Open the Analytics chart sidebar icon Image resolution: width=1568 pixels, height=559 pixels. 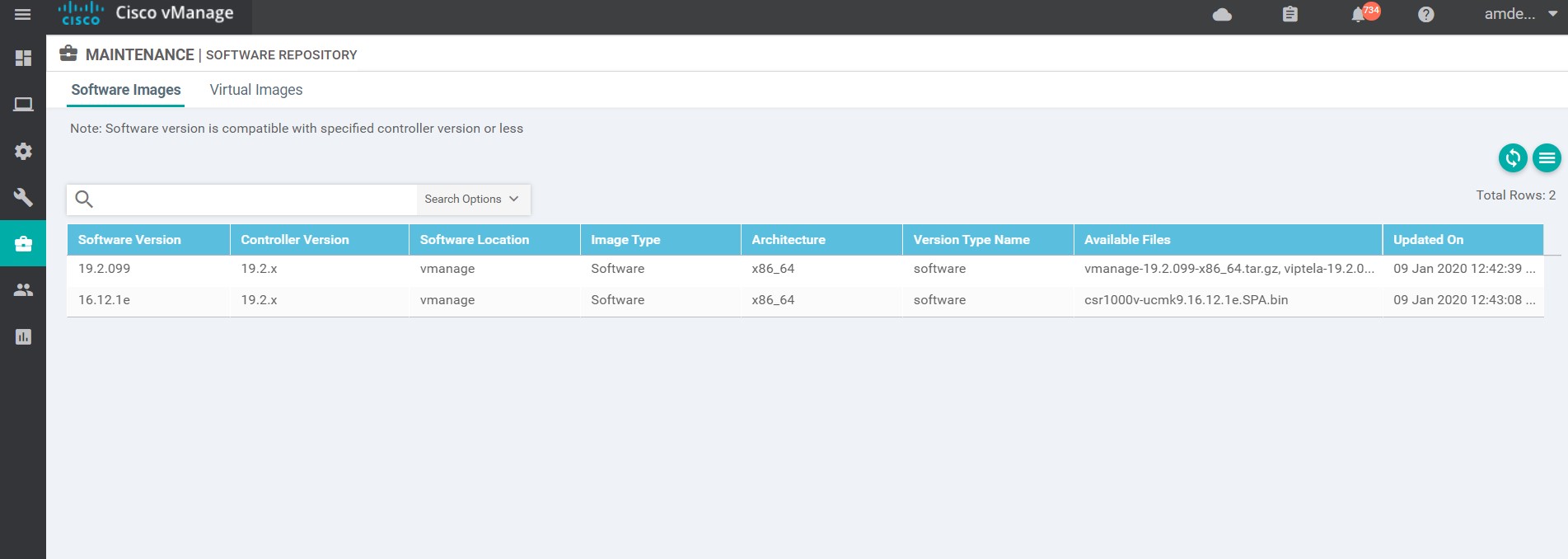23,336
